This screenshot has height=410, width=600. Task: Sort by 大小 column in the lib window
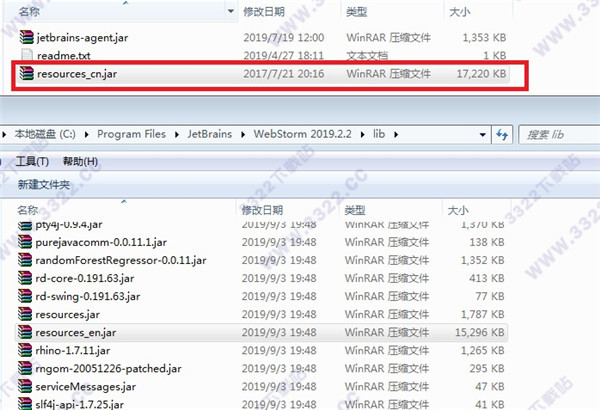[458, 210]
